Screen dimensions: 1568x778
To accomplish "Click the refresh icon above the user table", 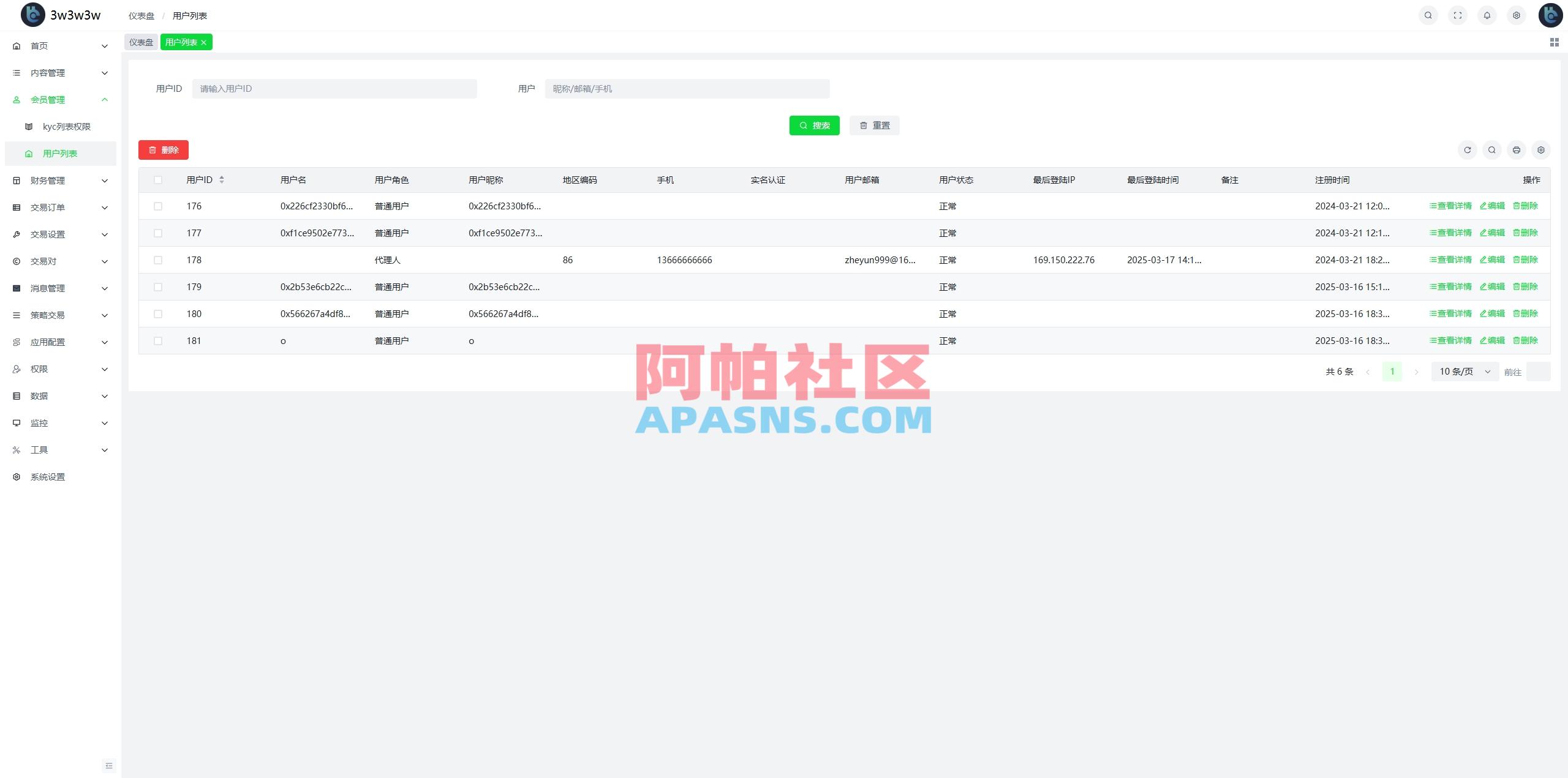I will tap(1467, 150).
